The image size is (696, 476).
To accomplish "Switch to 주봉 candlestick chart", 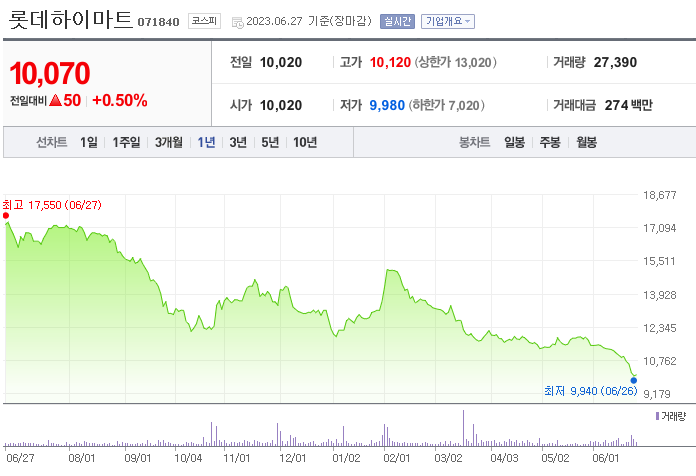I will (x=550, y=143).
